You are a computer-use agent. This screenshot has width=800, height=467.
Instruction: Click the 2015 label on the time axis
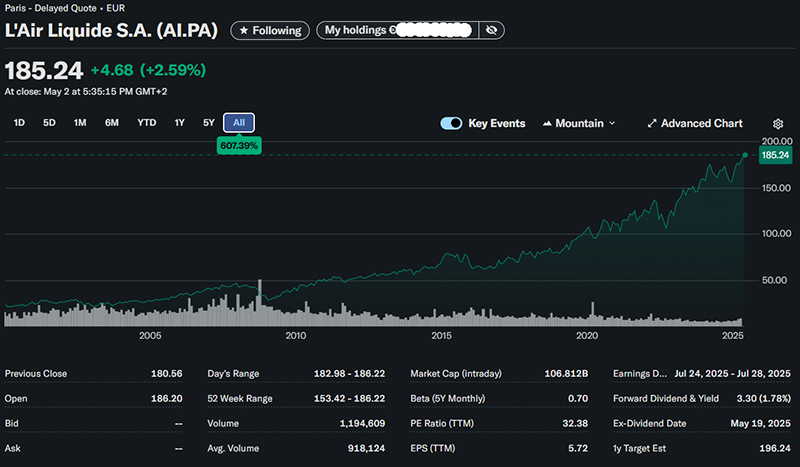[441, 335]
